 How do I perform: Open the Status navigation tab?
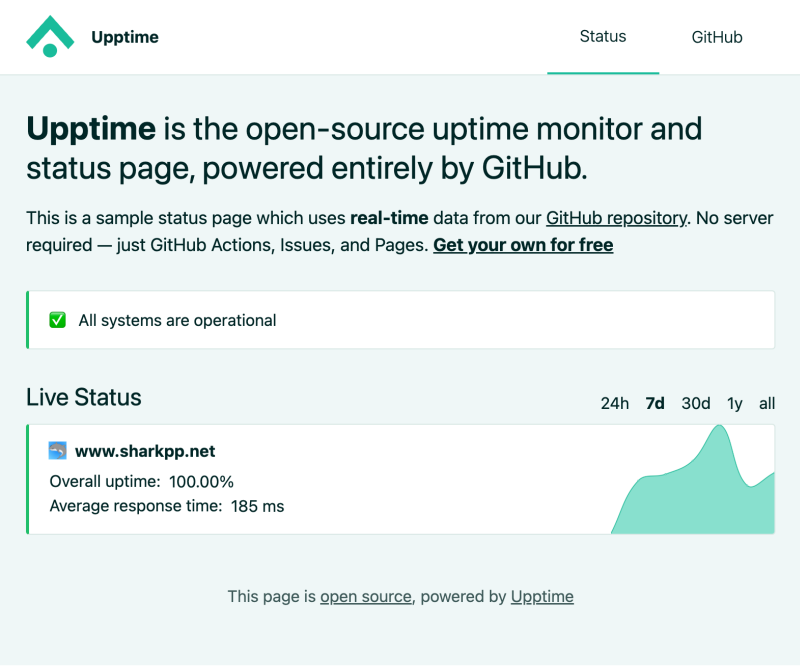pyautogui.click(x=603, y=36)
